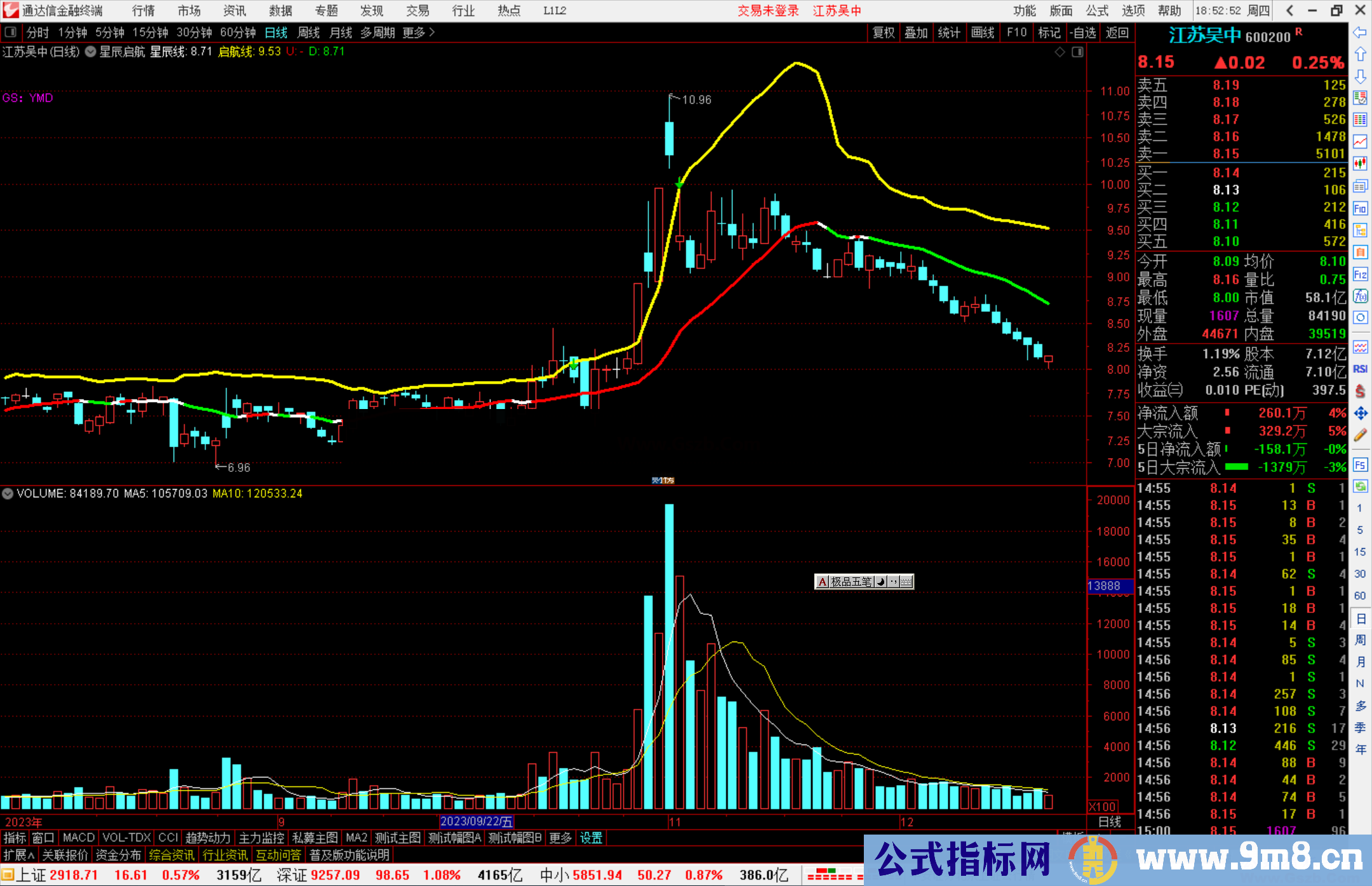Open the F10 info sidebar icon

pos(1360,208)
